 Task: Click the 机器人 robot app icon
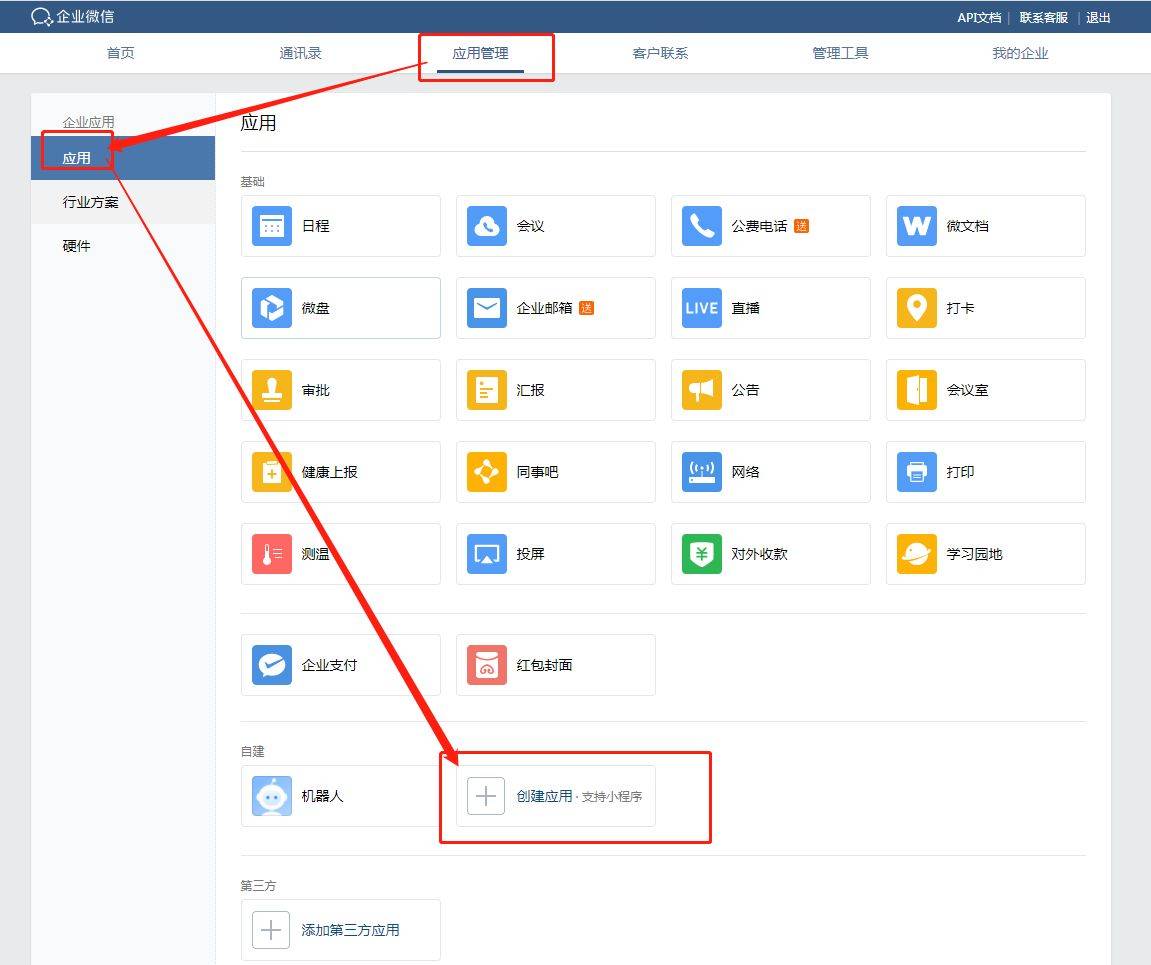(272, 796)
